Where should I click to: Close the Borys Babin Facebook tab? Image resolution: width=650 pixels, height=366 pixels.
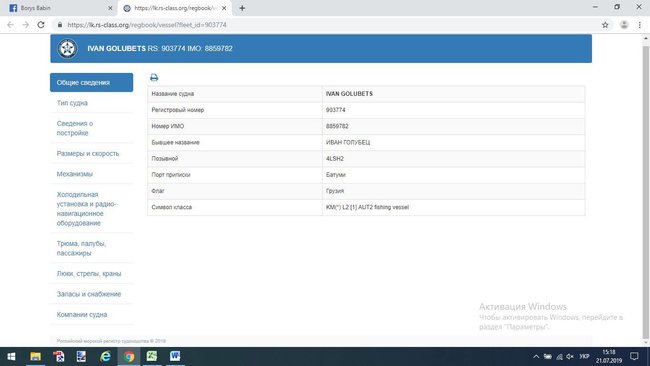tap(110, 8)
